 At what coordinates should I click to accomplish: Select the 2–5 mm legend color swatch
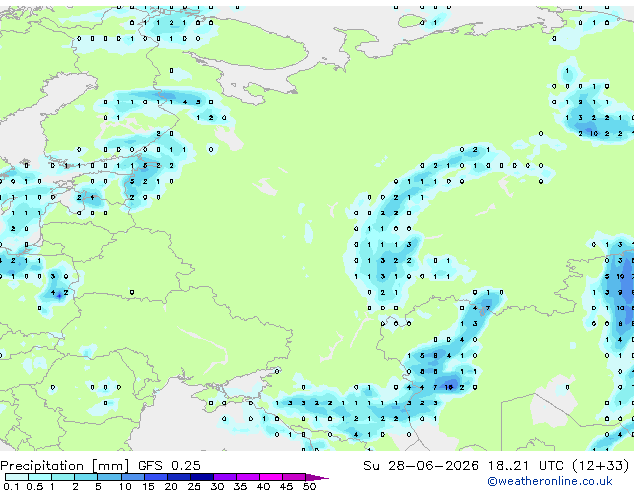pyautogui.click(x=86, y=477)
